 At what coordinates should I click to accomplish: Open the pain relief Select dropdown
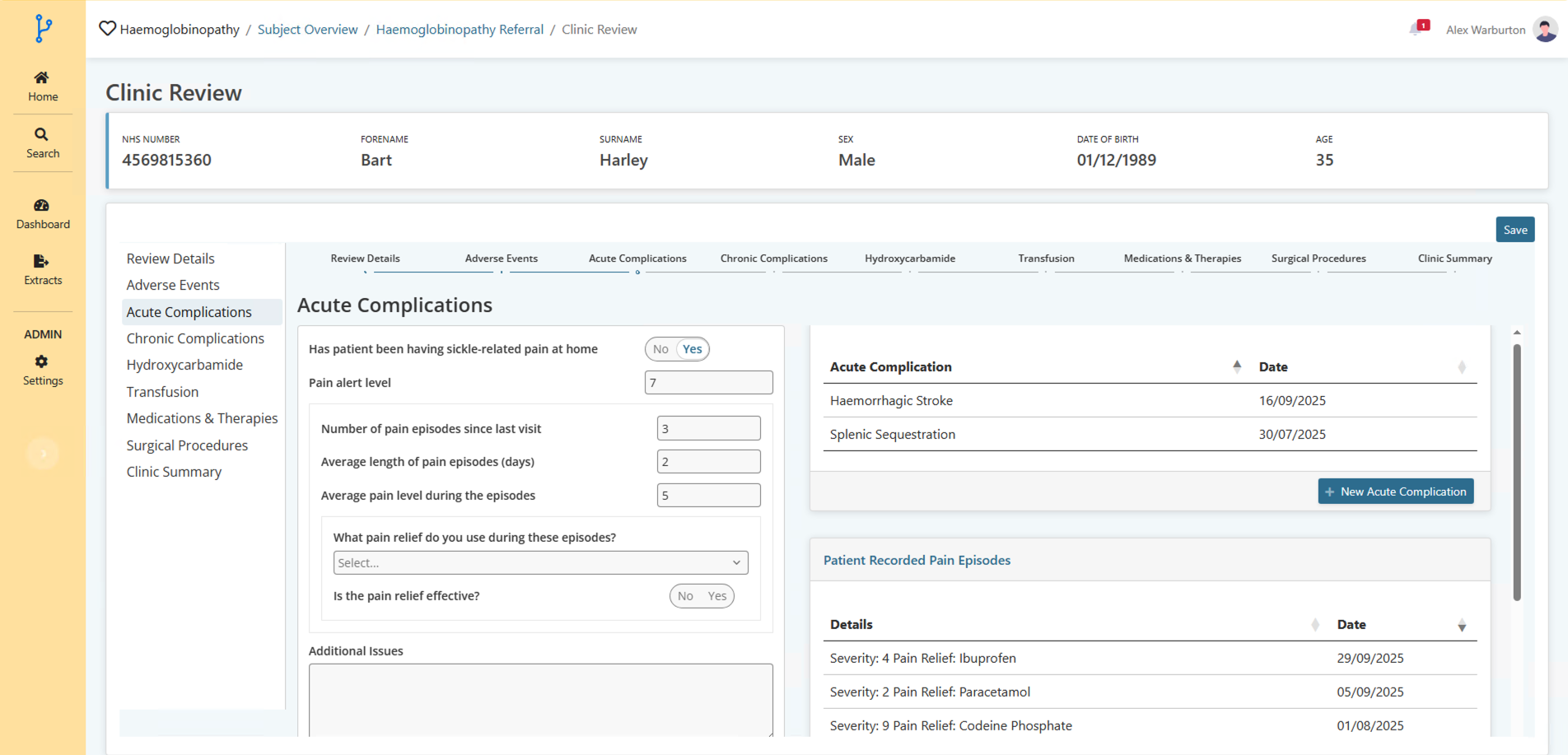click(540, 563)
